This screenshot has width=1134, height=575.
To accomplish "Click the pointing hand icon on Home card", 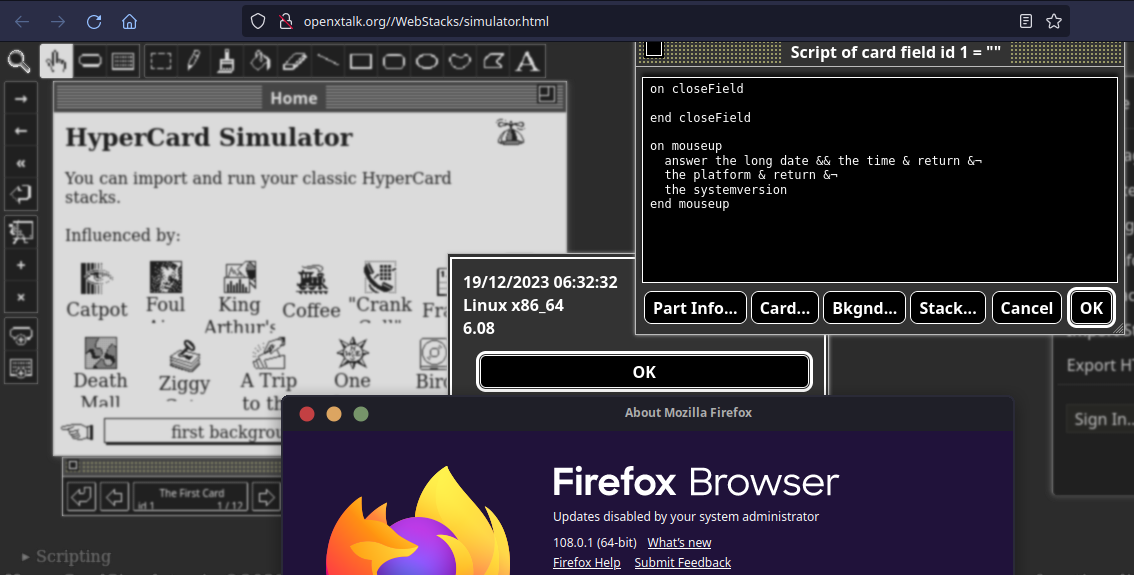I will 77,432.
